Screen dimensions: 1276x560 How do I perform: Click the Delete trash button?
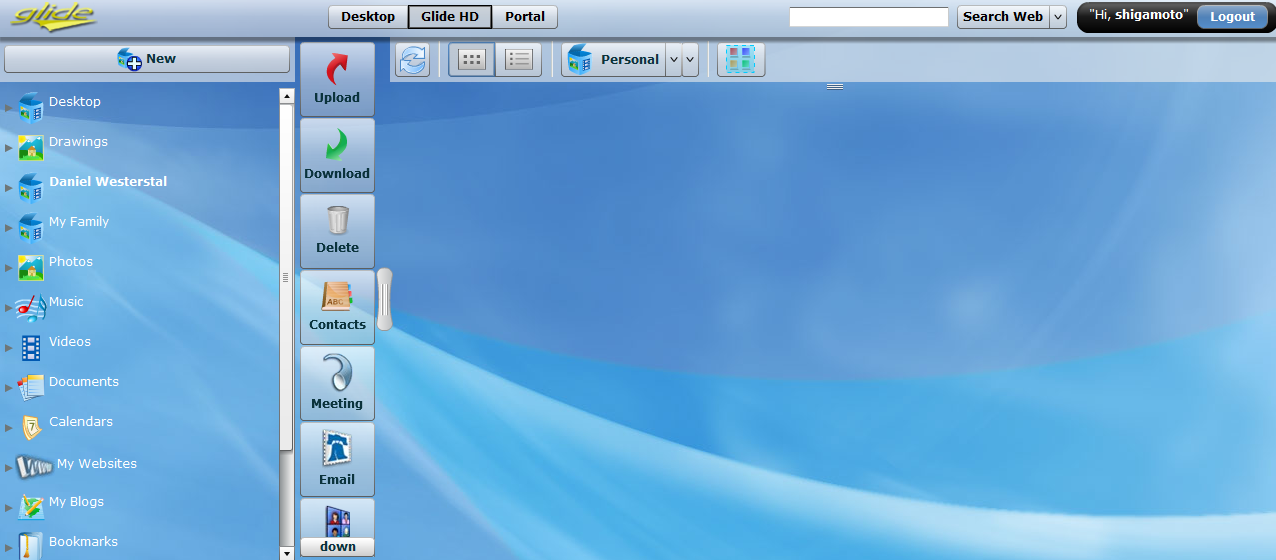(x=337, y=231)
